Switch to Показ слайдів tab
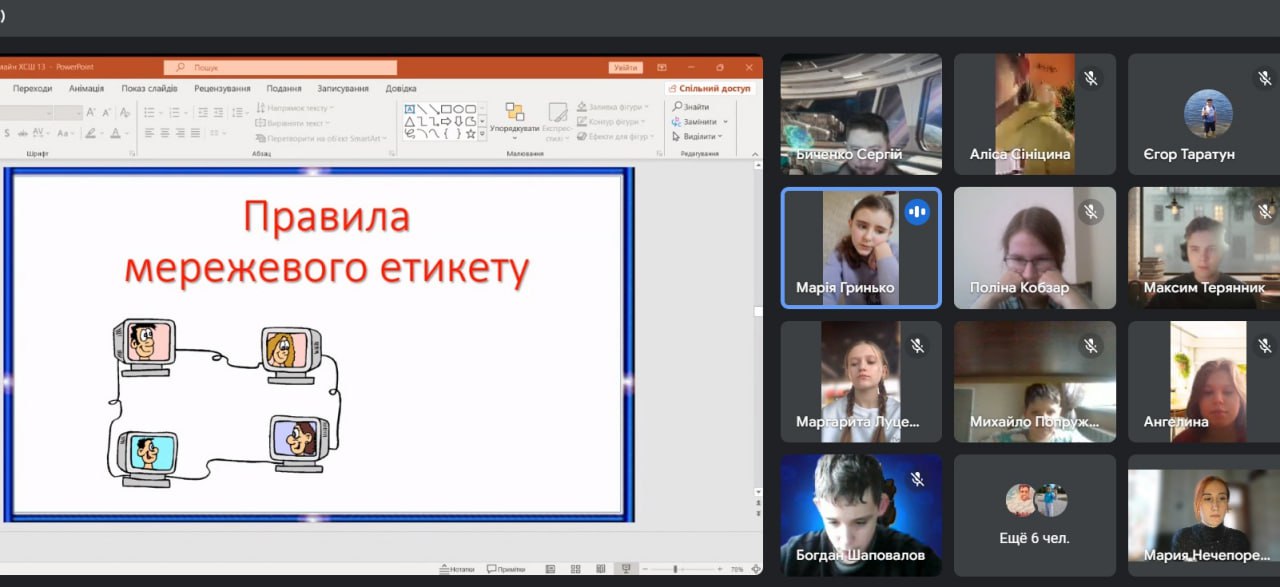Image resolution: width=1280 pixels, height=587 pixels. (x=149, y=88)
